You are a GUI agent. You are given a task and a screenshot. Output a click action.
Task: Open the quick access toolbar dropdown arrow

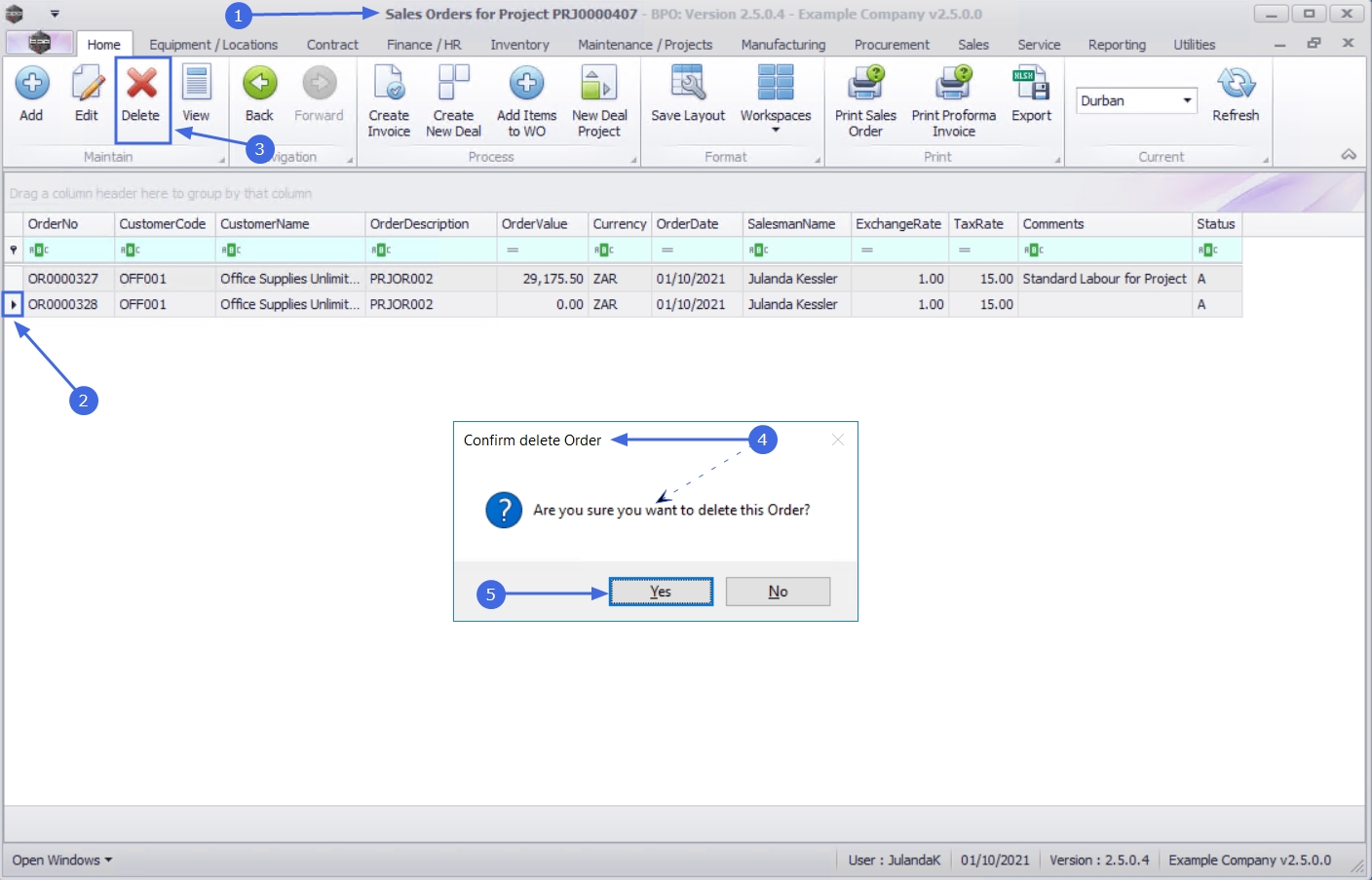click(x=55, y=14)
